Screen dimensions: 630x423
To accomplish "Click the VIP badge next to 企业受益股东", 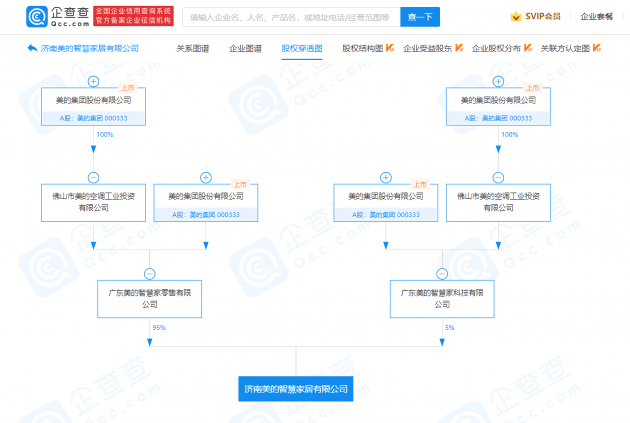I will [459, 48].
